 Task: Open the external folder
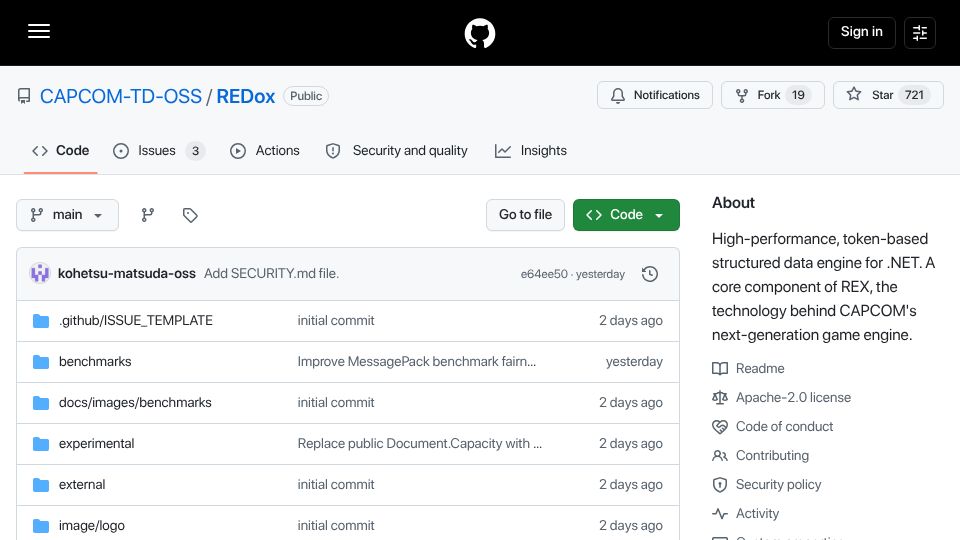click(x=82, y=485)
